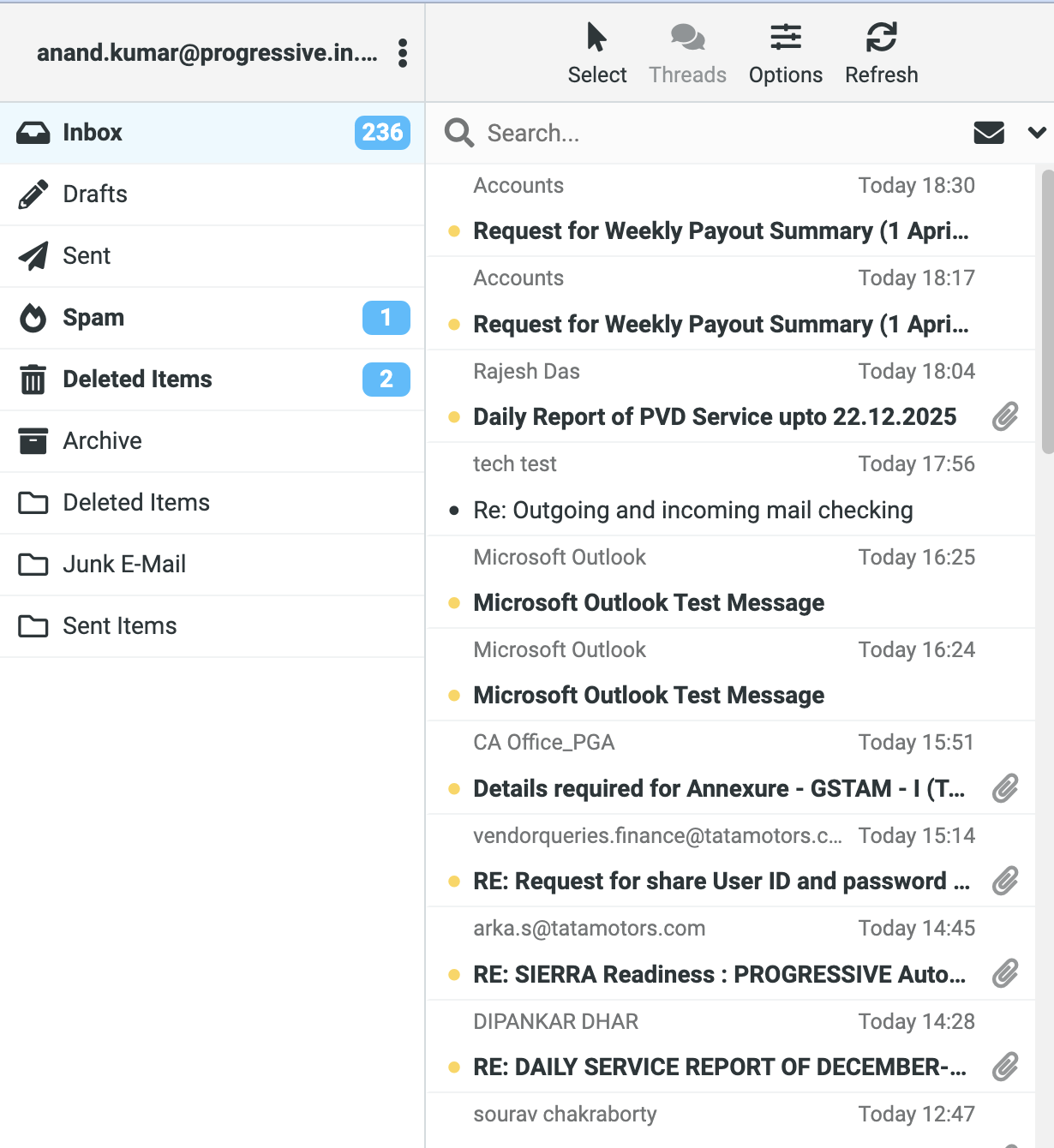The width and height of the screenshot is (1054, 1148).
Task: Toggle yellow flag dot on Rajesh Das email
Action: (x=454, y=418)
